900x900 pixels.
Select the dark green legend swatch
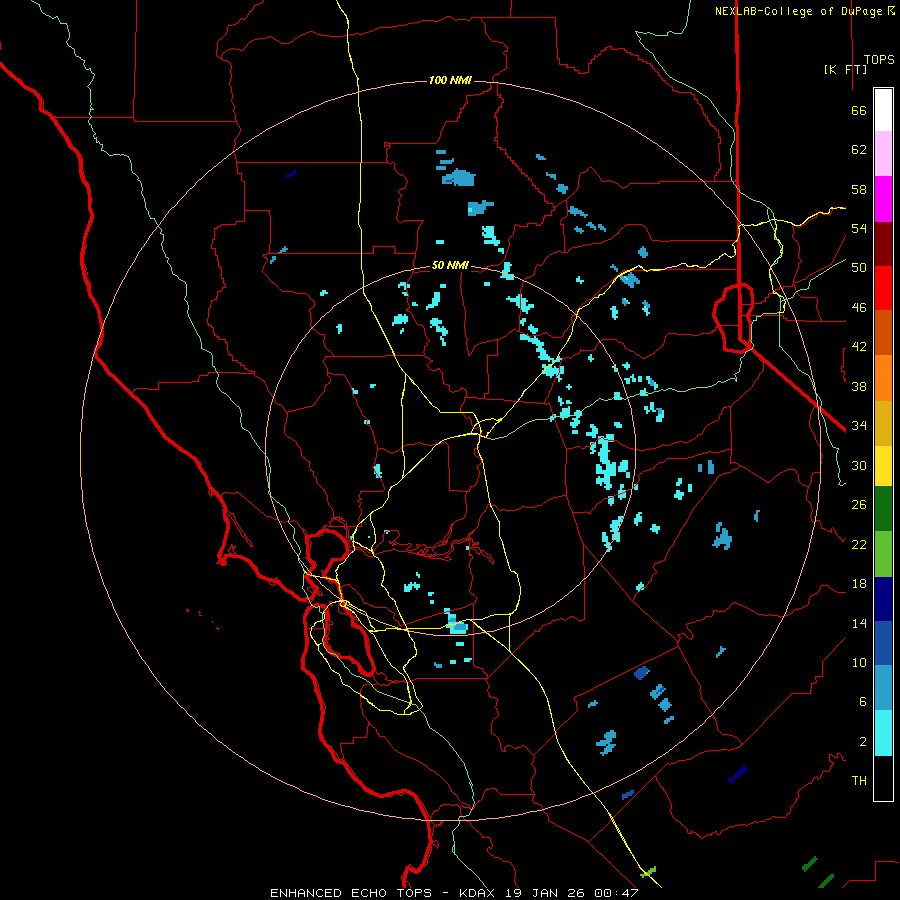tap(883, 509)
